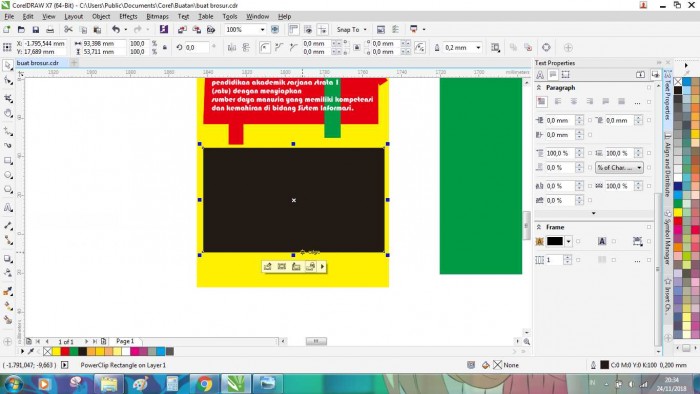Click the Save icon
The height and width of the screenshot is (394, 700).
[x=35, y=30]
